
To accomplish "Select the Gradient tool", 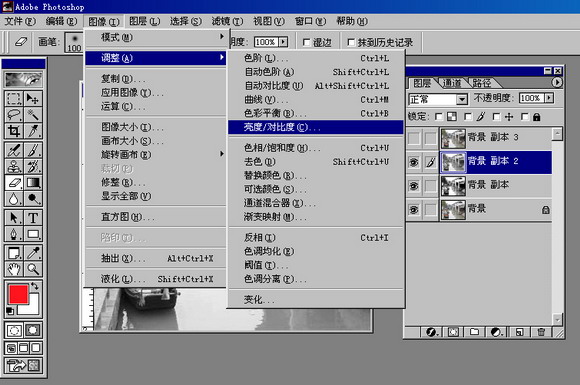I will click(x=33, y=183).
